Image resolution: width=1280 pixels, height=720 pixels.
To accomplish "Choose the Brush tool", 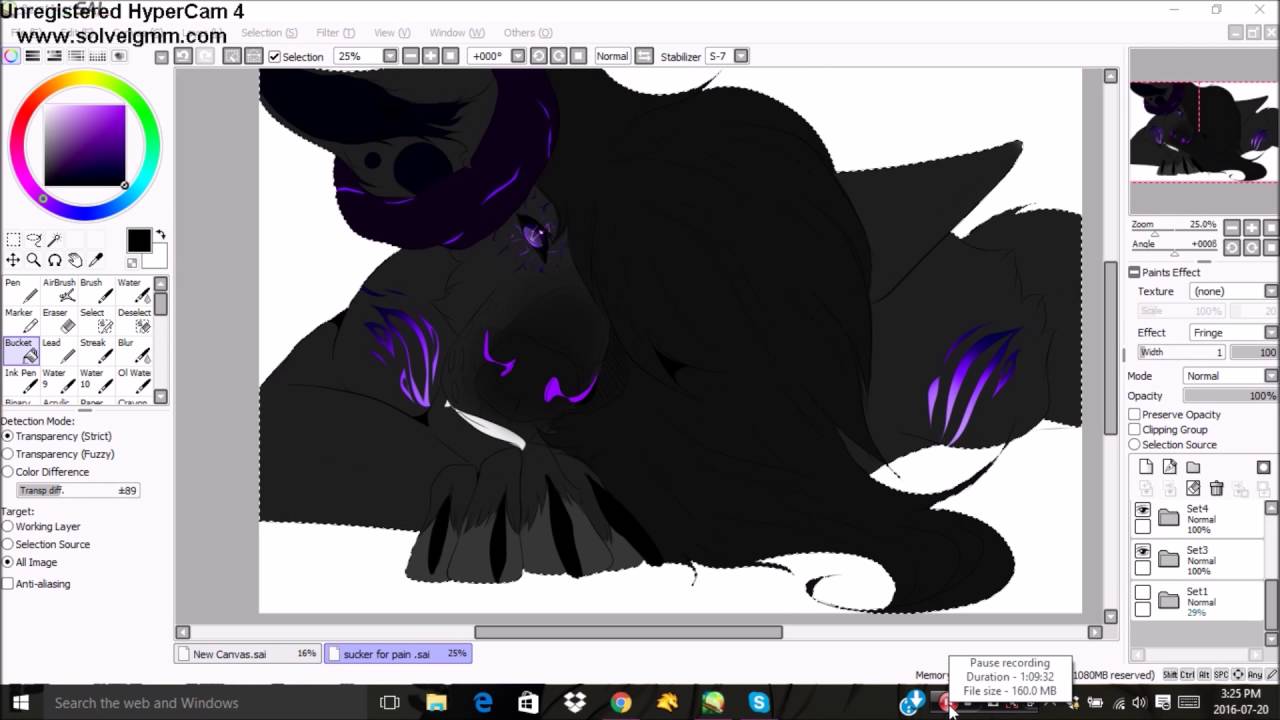I will [96, 290].
